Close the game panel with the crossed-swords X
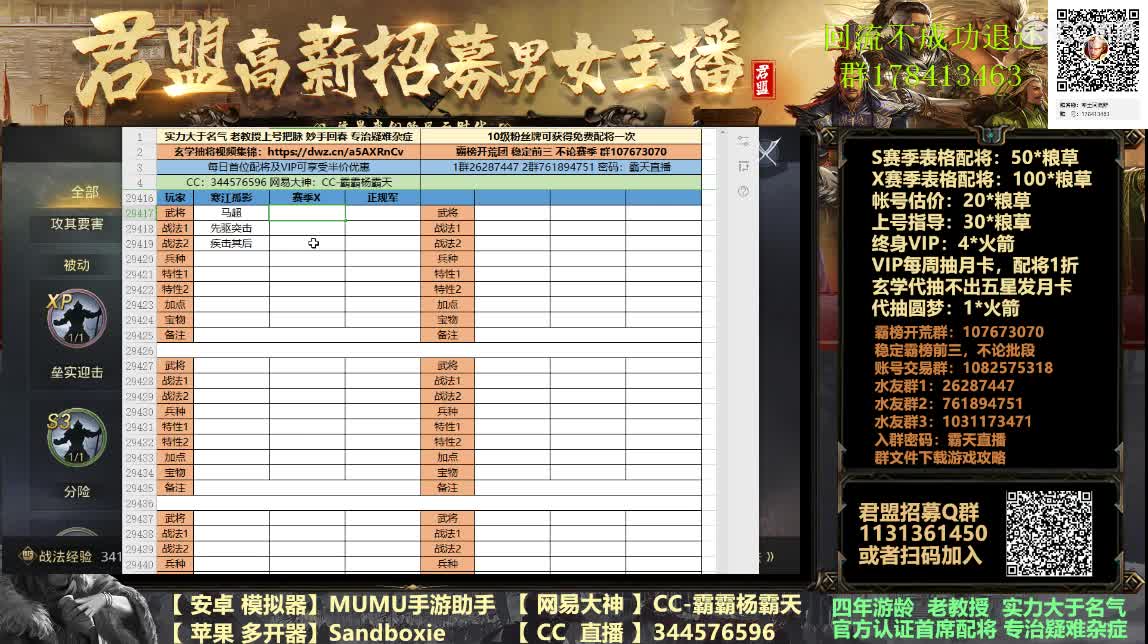The image size is (1148, 644). pyautogui.click(x=769, y=152)
